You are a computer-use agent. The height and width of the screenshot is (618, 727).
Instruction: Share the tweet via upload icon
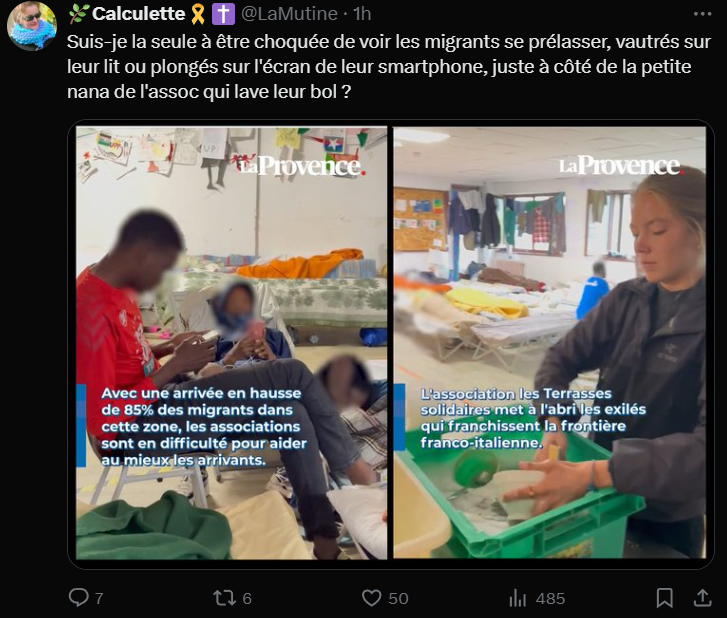[x=702, y=598]
